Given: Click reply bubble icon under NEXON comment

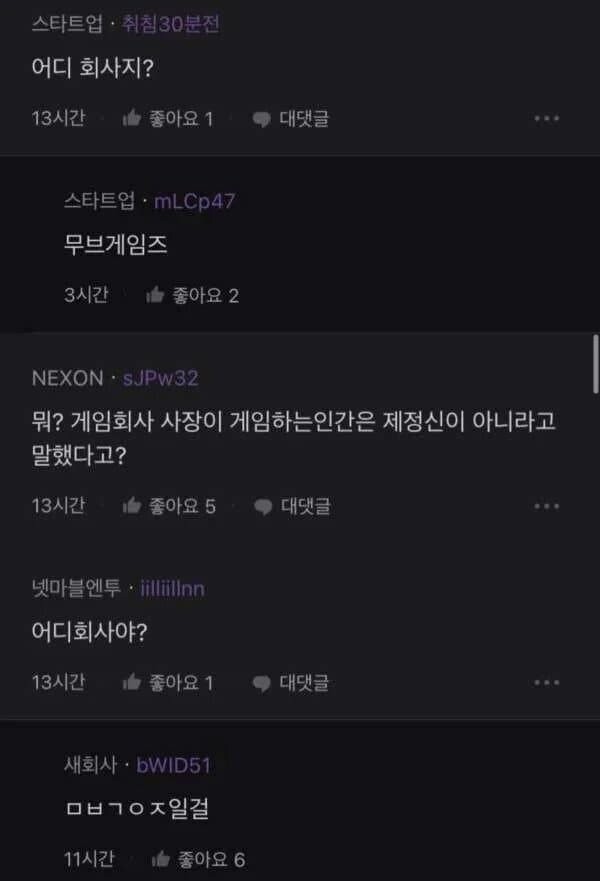Looking at the screenshot, I should pyautogui.click(x=263, y=507).
